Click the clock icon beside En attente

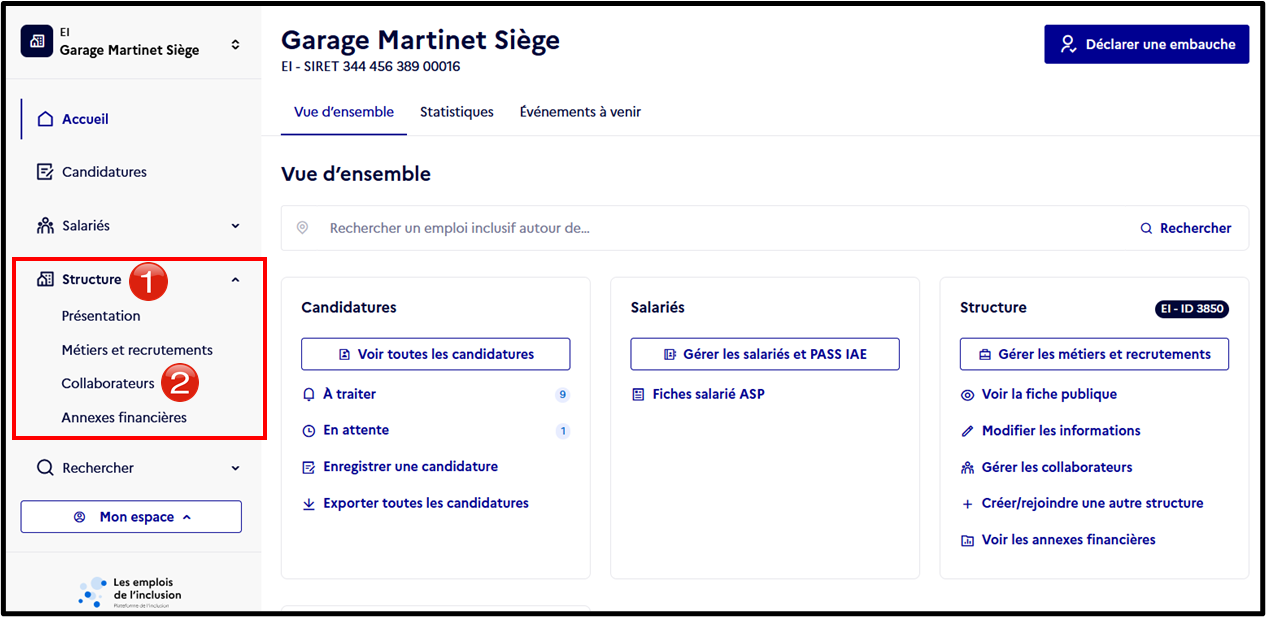point(309,431)
